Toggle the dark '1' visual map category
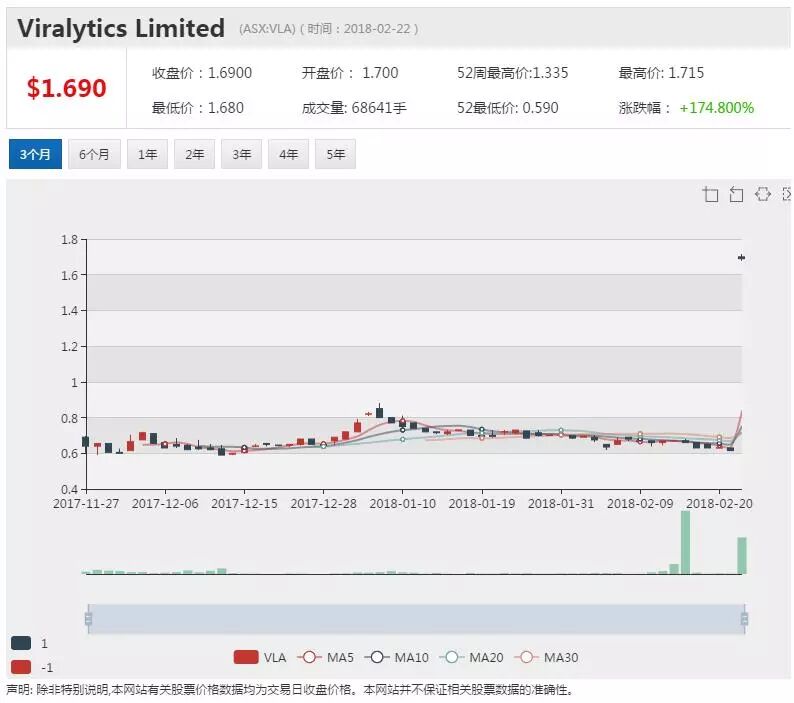 pyautogui.click(x=29, y=643)
